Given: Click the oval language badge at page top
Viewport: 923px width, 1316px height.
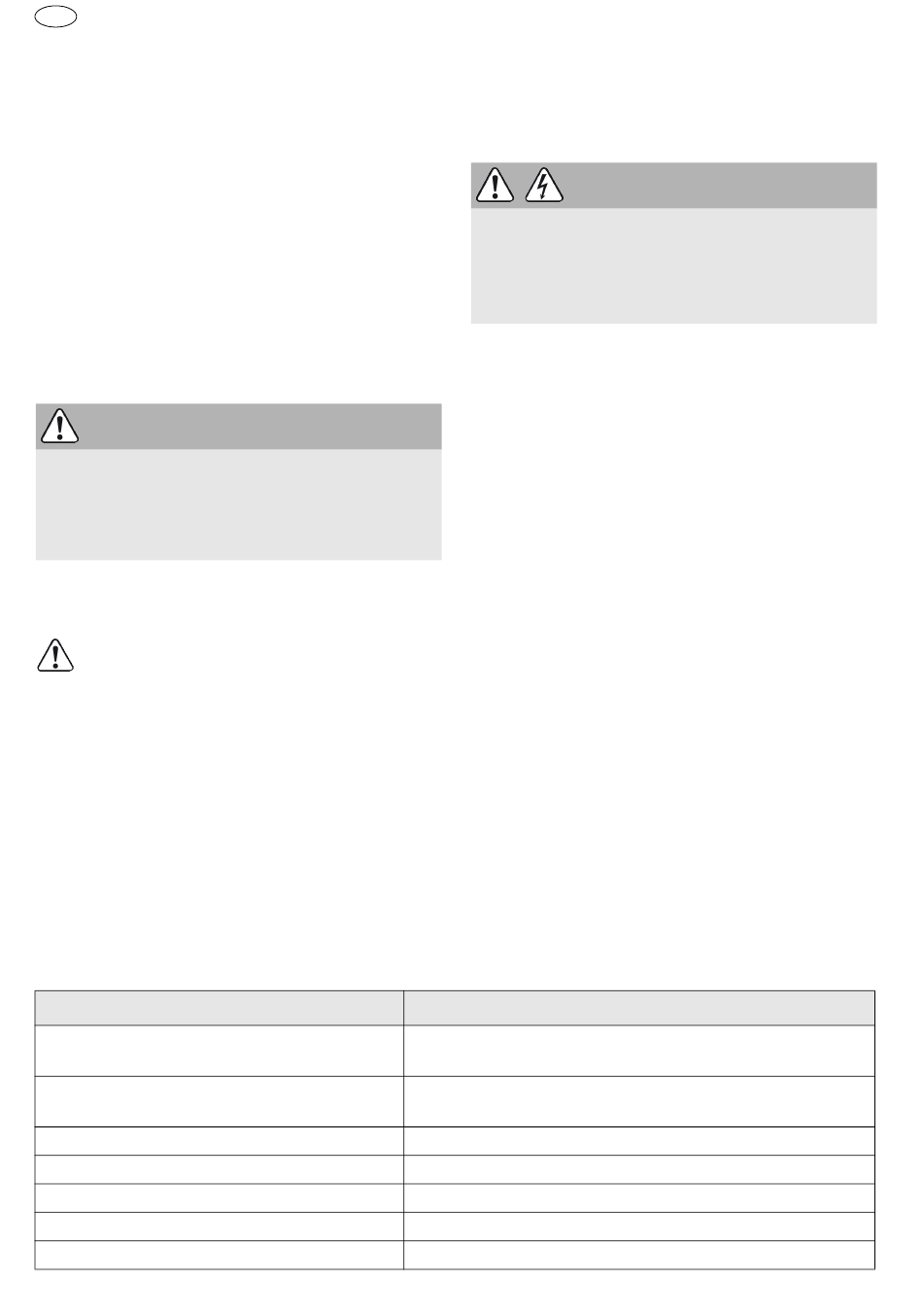Looking at the screenshot, I should tap(55, 16).
